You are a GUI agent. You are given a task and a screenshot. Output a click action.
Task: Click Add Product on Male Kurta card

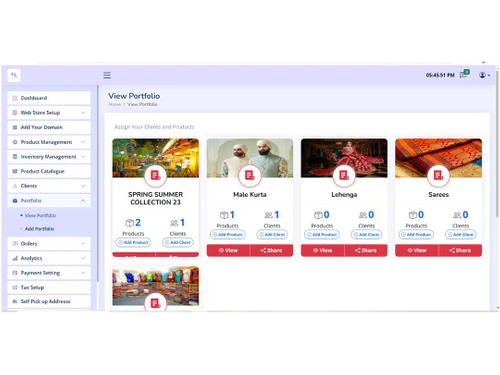(228, 235)
